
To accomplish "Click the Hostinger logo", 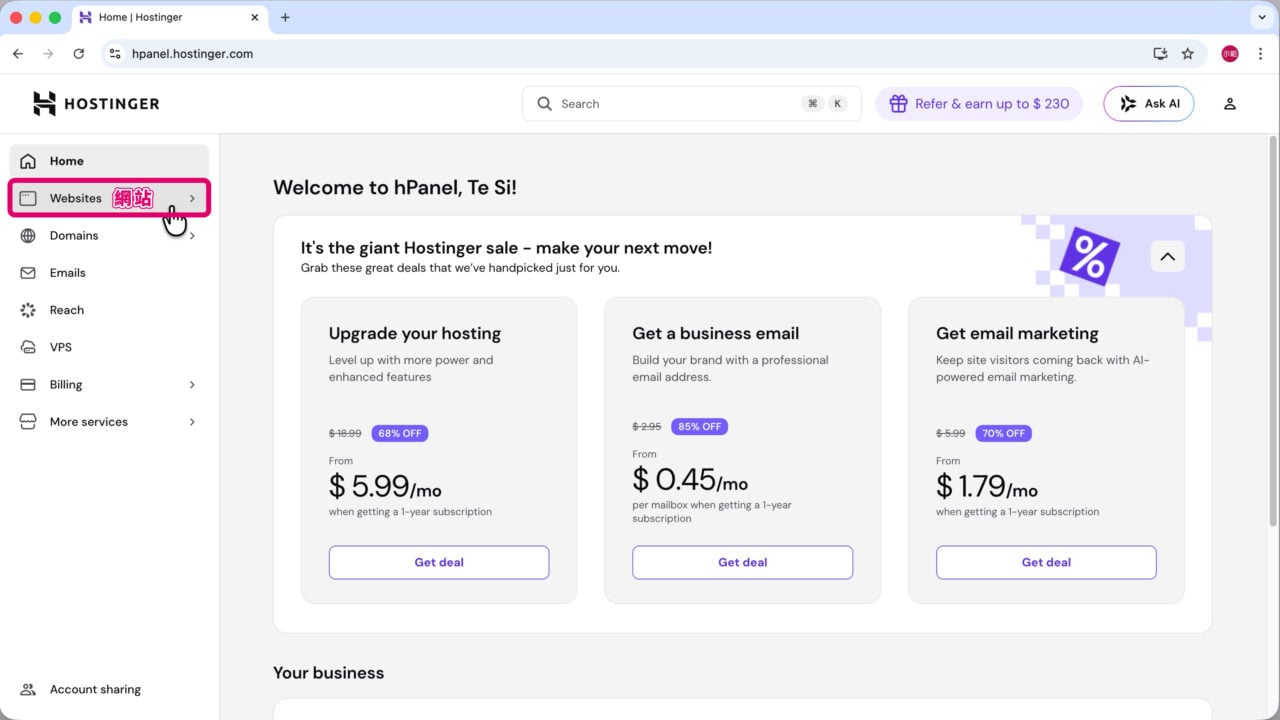I will point(96,103).
